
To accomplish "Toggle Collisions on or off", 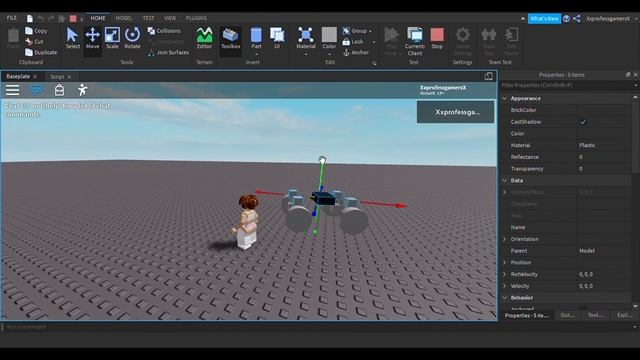I will (164, 31).
